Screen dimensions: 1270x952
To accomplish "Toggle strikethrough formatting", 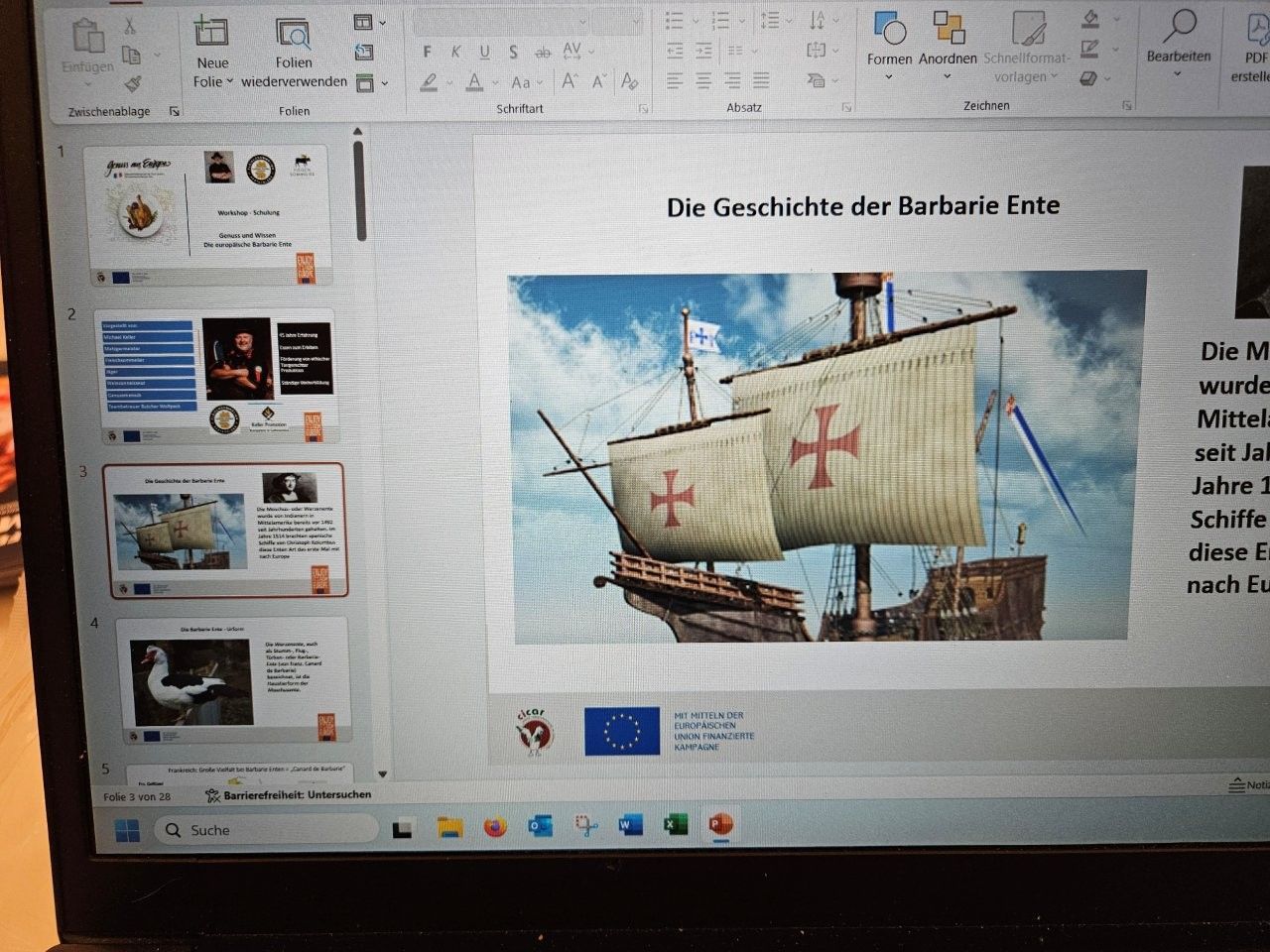I will 543,52.
